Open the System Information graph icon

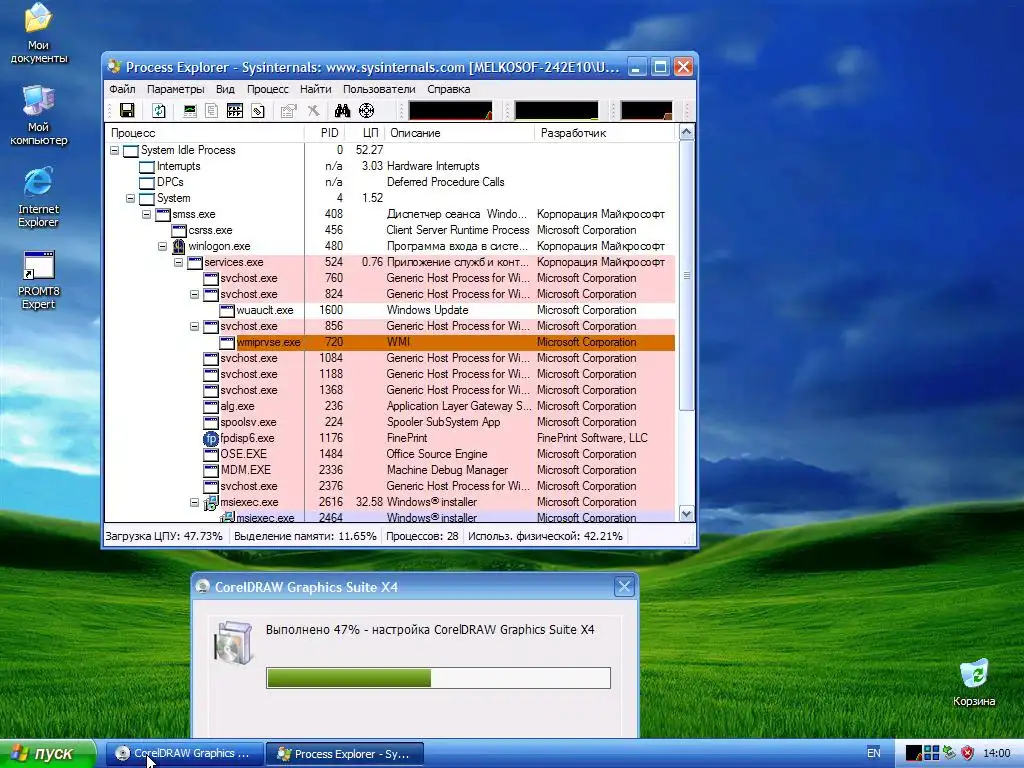click(x=189, y=110)
